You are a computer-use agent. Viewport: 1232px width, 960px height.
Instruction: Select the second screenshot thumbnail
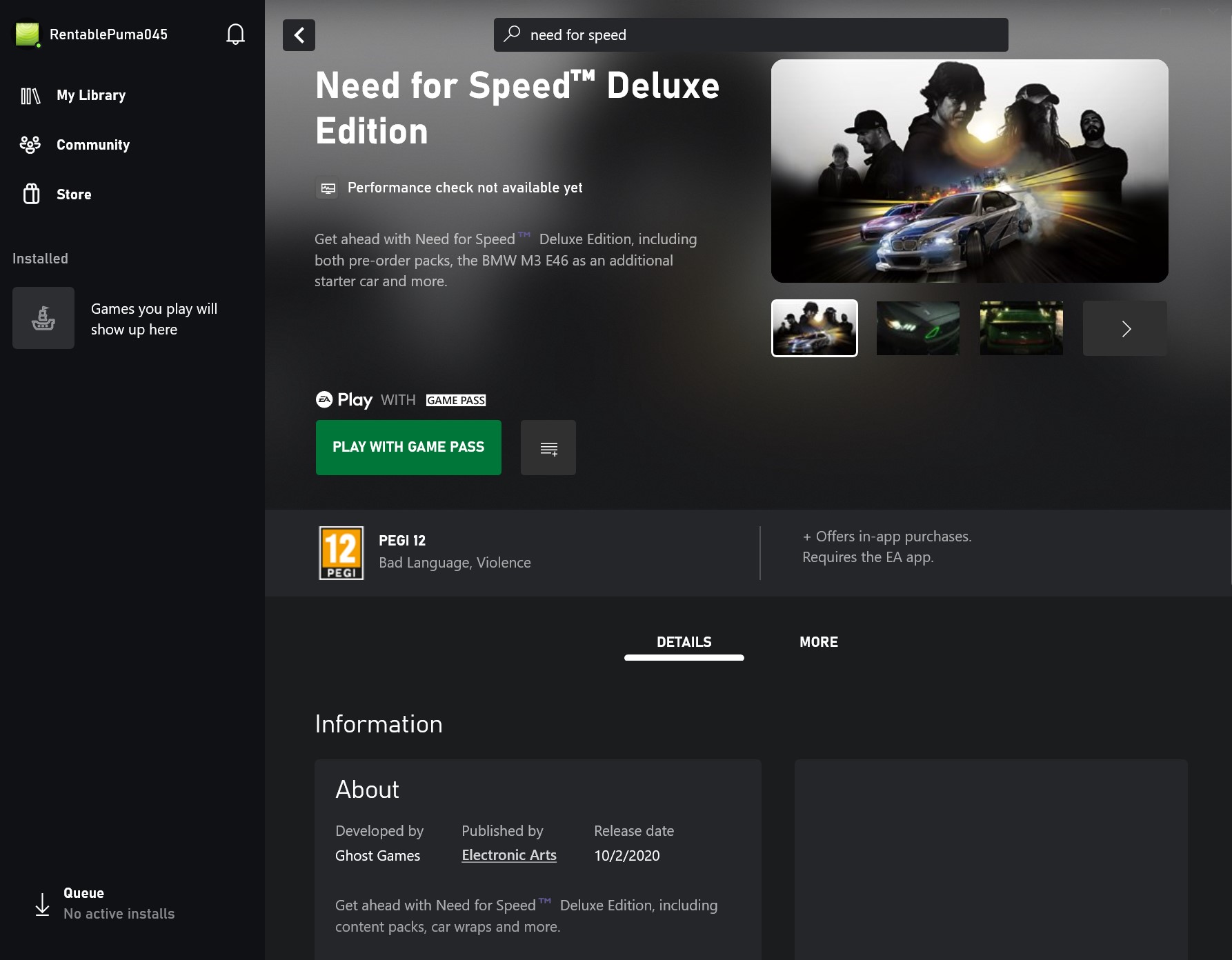point(917,328)
